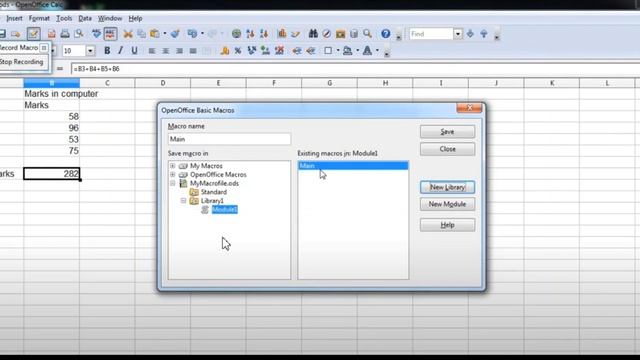
Task: Toggle the AutoSpellcheck icon
Action: coord(110,34)
